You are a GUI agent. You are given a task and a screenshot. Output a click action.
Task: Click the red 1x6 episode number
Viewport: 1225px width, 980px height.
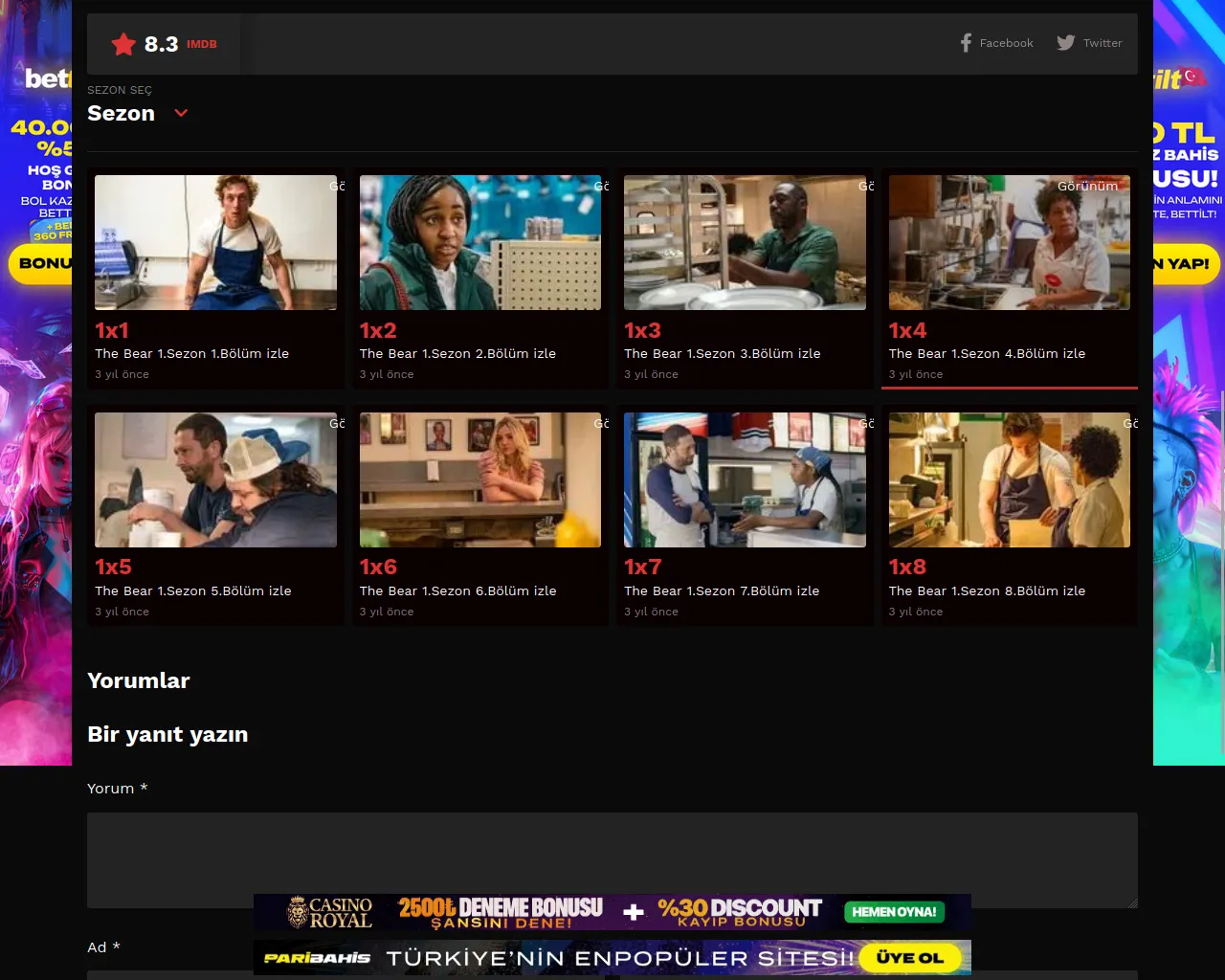(378, 567)
